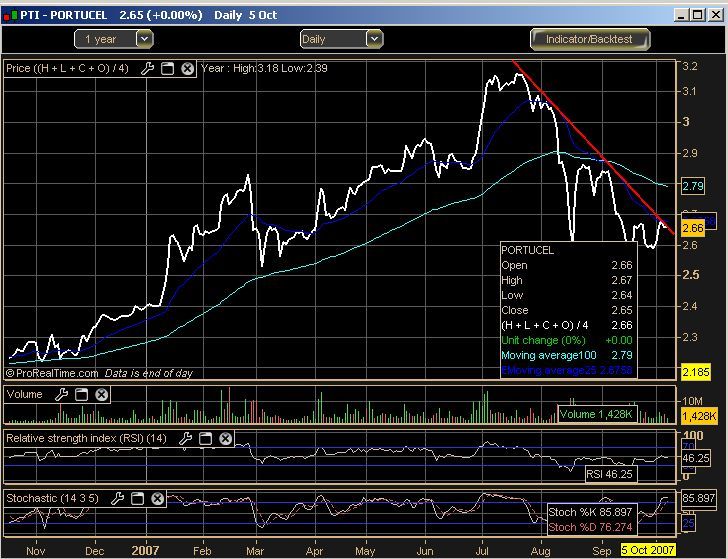
Task: Click the red descending trendline
Action: coord(594,148)
